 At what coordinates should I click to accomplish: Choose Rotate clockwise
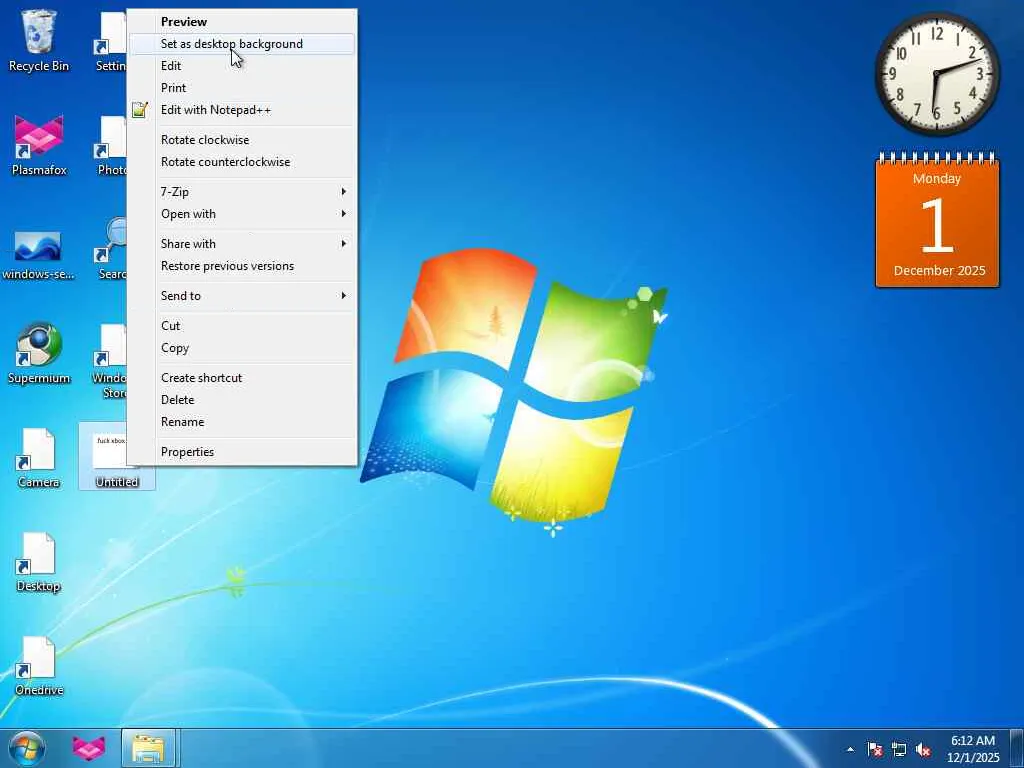tap(242, 140)
